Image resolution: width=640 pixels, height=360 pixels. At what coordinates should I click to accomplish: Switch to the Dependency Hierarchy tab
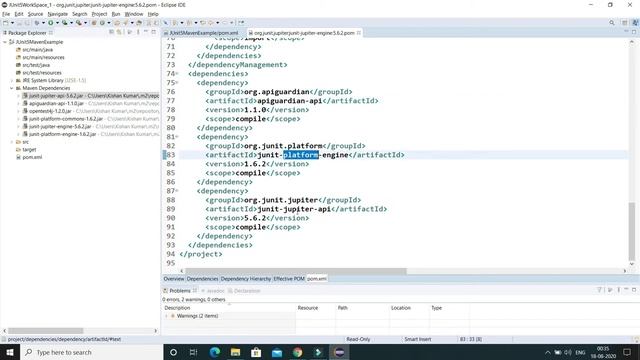tap(246, 279)
